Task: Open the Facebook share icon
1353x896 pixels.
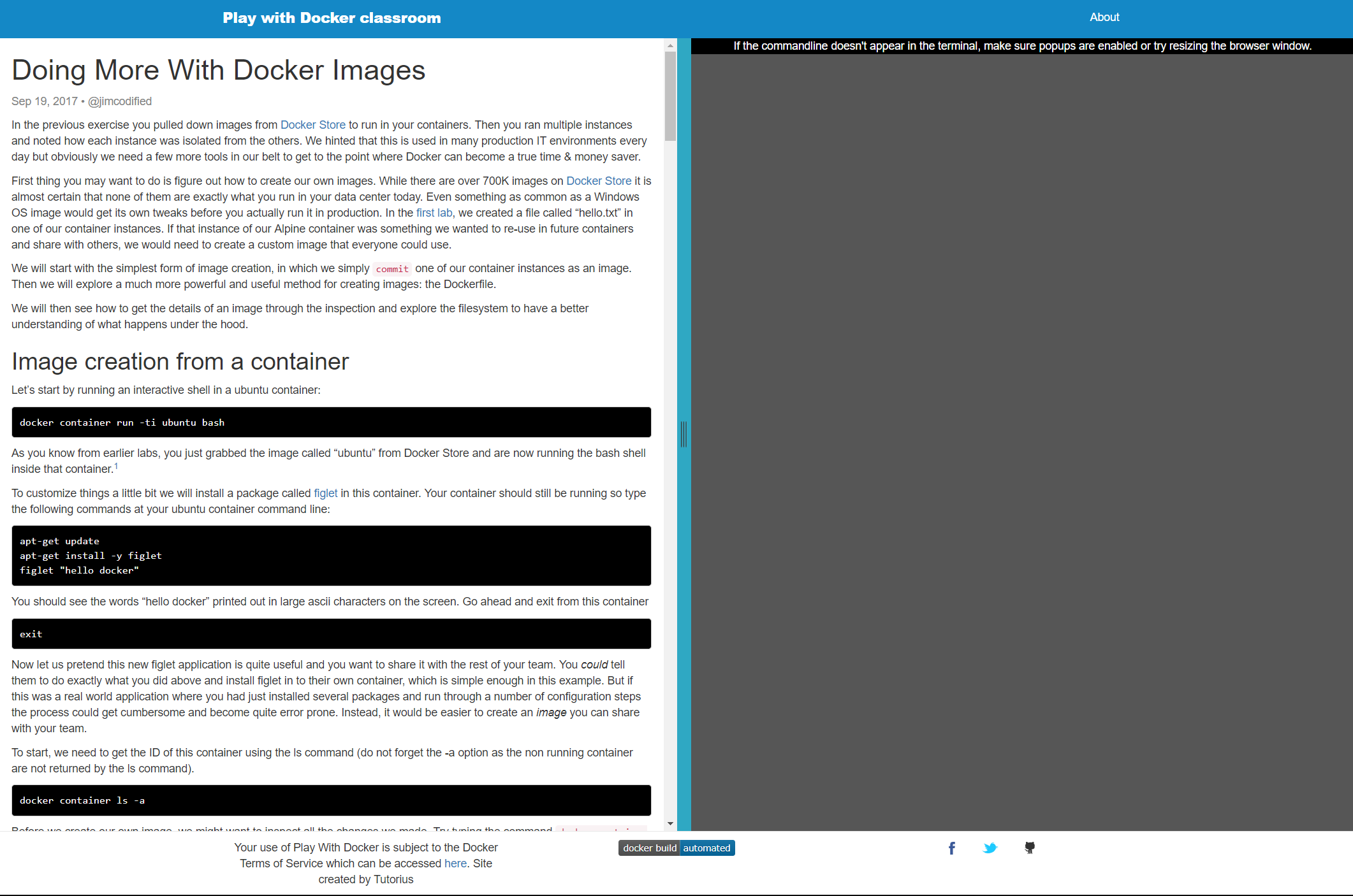Action: [x=951, y=848]
